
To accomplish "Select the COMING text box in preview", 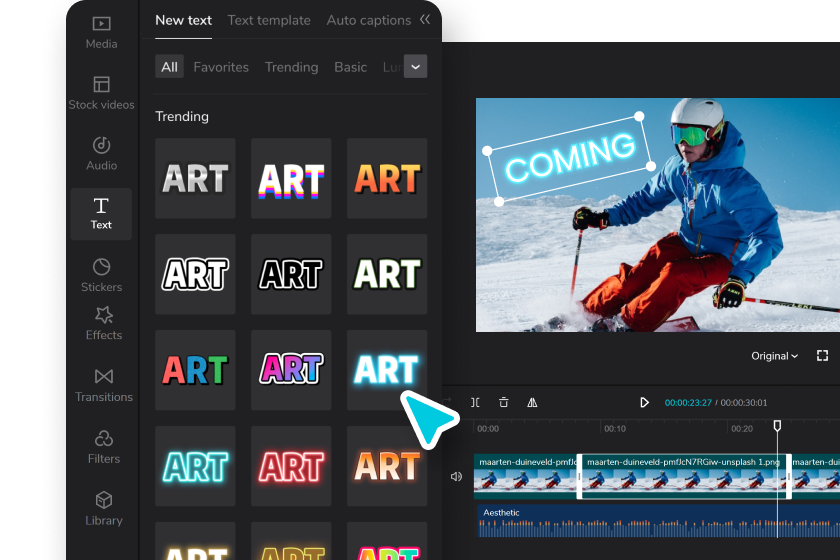I will [569, 159].
